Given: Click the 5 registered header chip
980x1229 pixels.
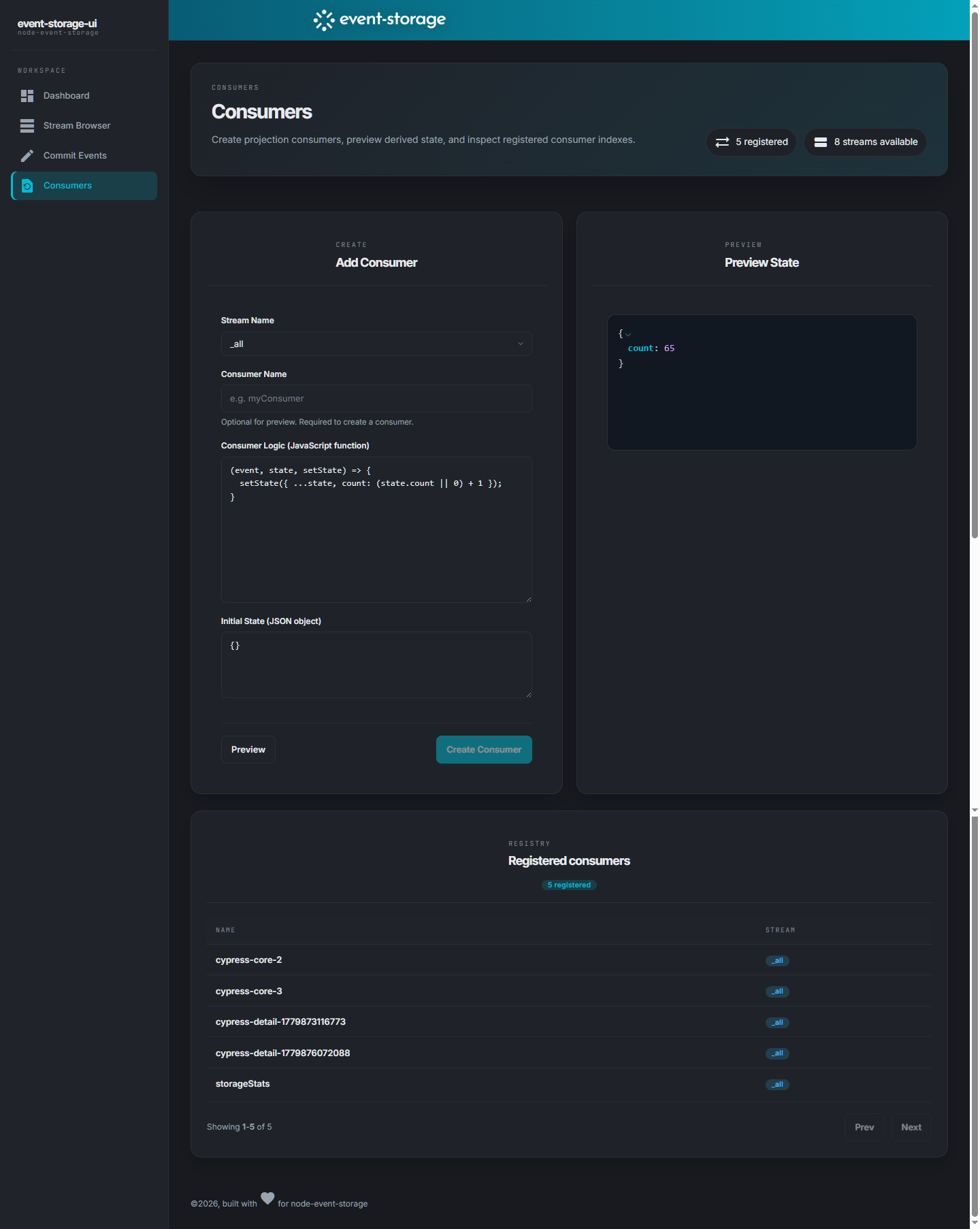Looking at the screenshot, I should (x=751, y=142).
